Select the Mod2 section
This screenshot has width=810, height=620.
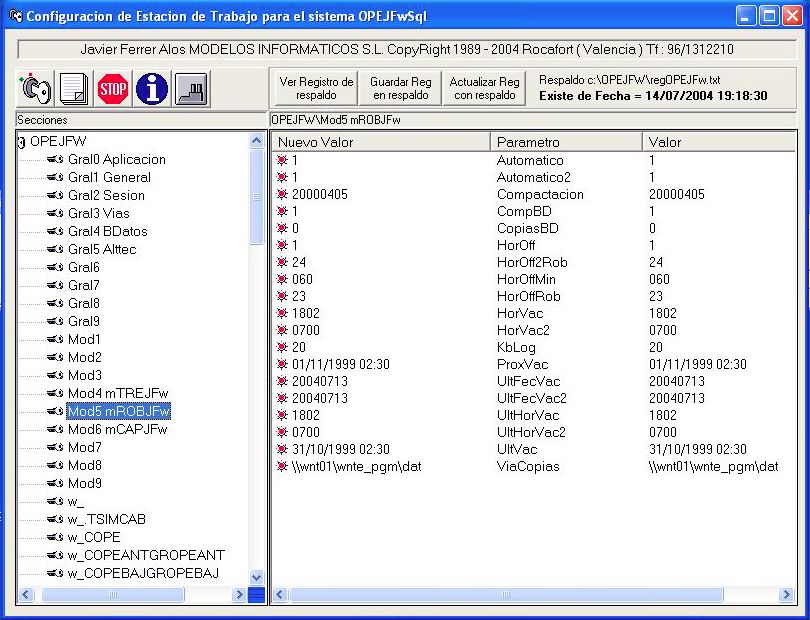coord(85,358)
